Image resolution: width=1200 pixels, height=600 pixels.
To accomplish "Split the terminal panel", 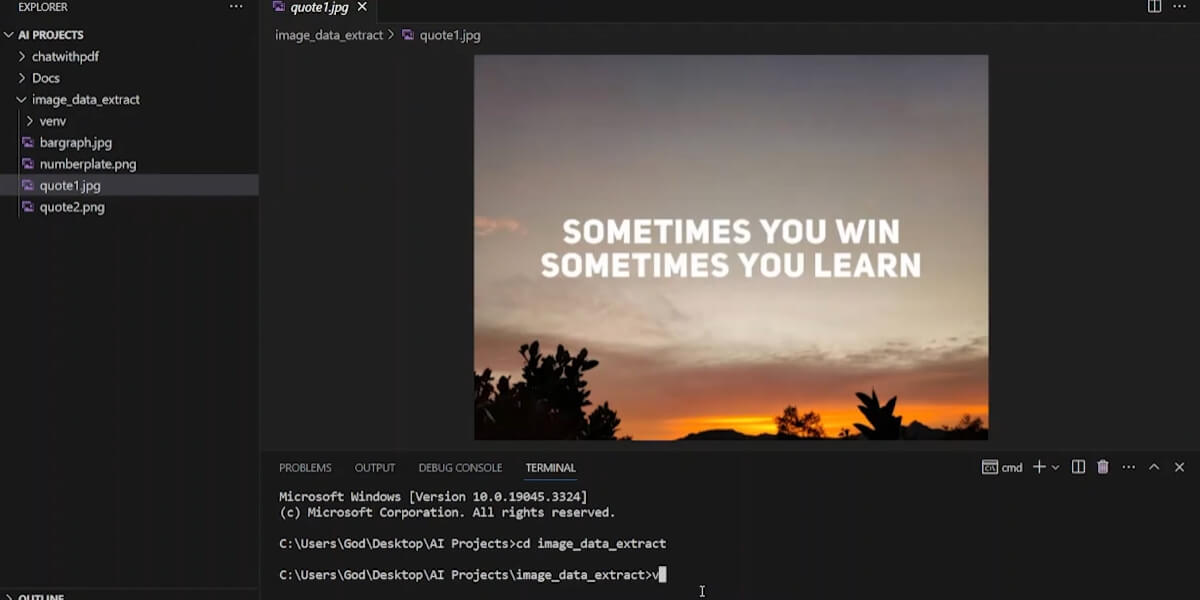I will (1078, 467).
